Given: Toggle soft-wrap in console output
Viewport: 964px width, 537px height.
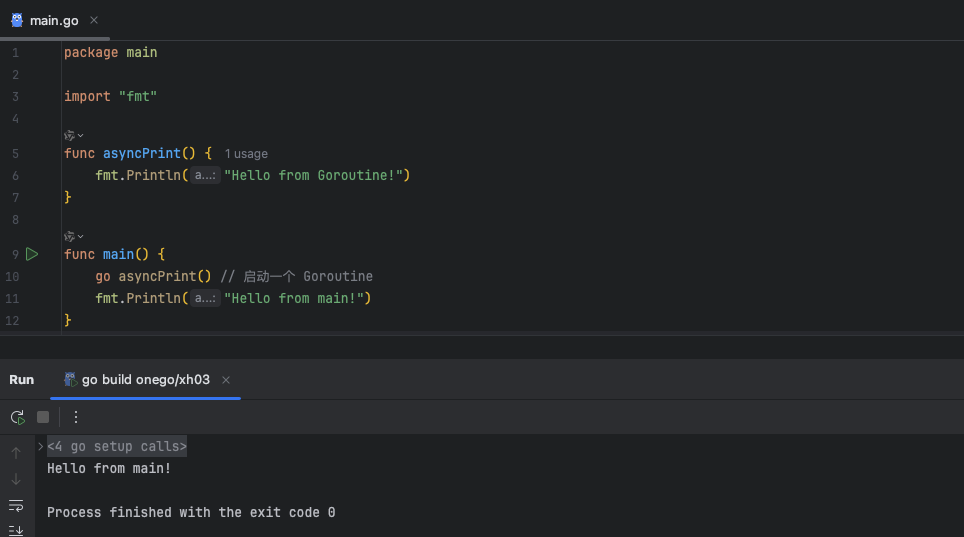Looking at the screenshot, I should (16, 506).
